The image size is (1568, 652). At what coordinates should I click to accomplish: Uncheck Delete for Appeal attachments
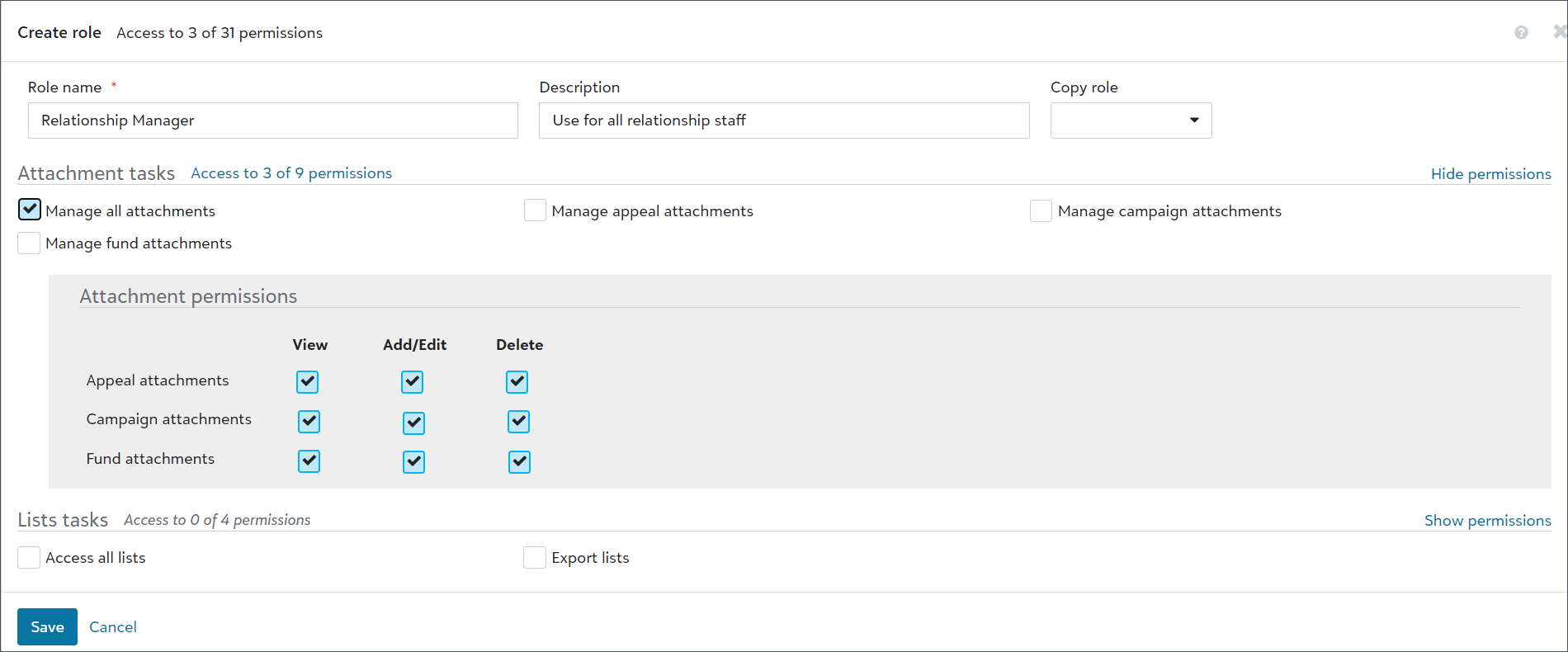[x=517, y=381]
